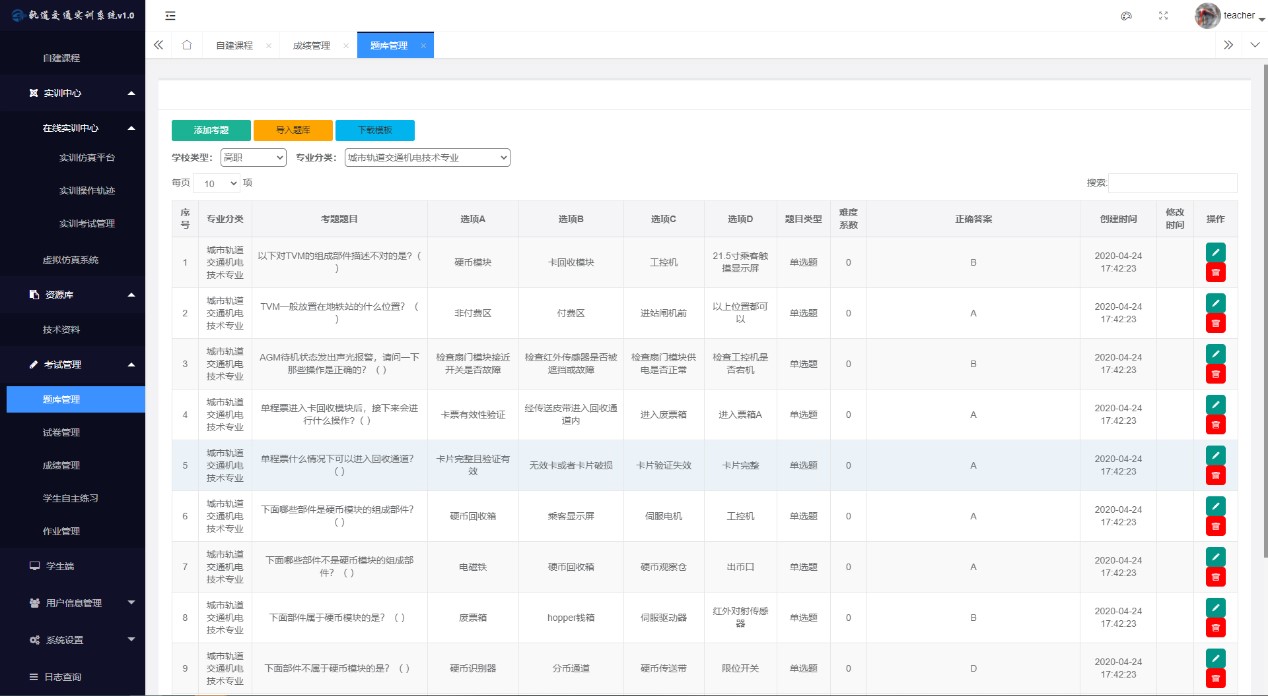Click the edit pencil icon for row 1
This screenshot has width=1268, height=696.
click(1215, 252)
